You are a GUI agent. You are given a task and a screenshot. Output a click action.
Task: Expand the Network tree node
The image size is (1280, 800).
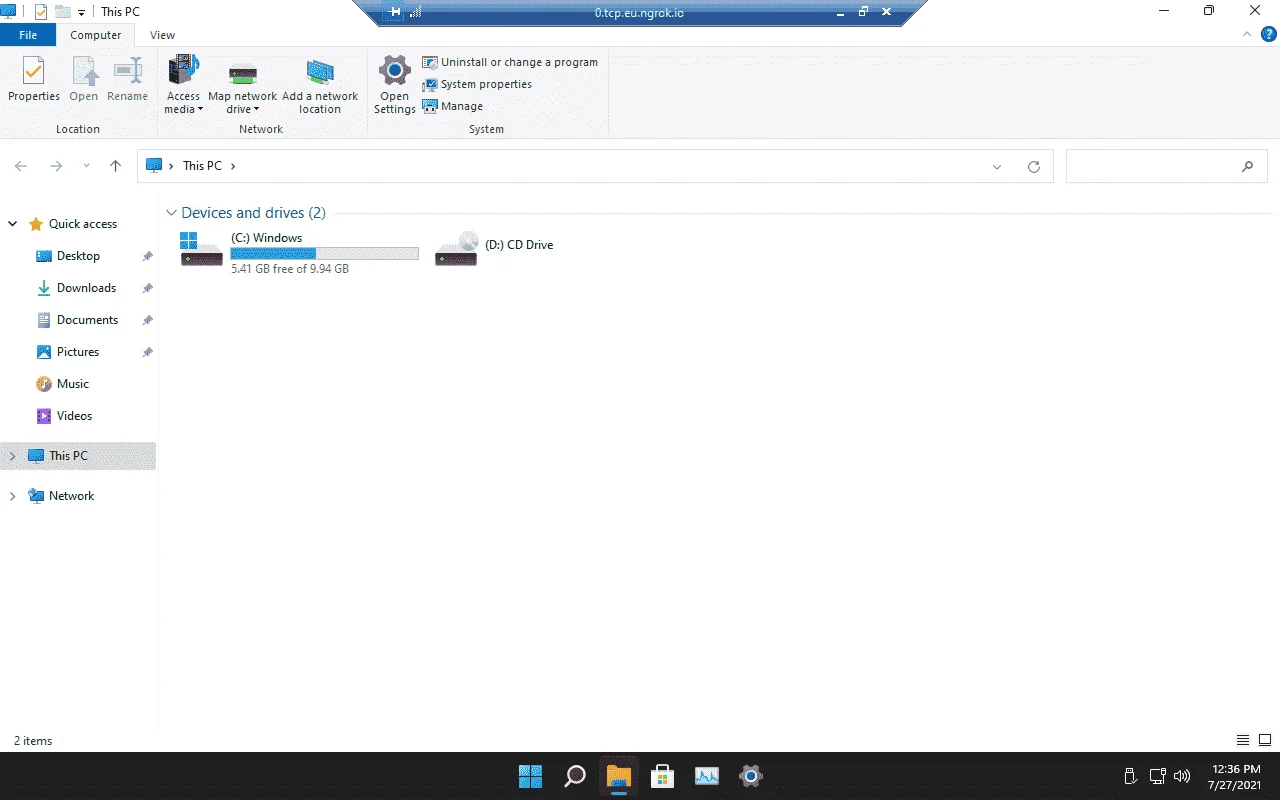tap(12, 496)
